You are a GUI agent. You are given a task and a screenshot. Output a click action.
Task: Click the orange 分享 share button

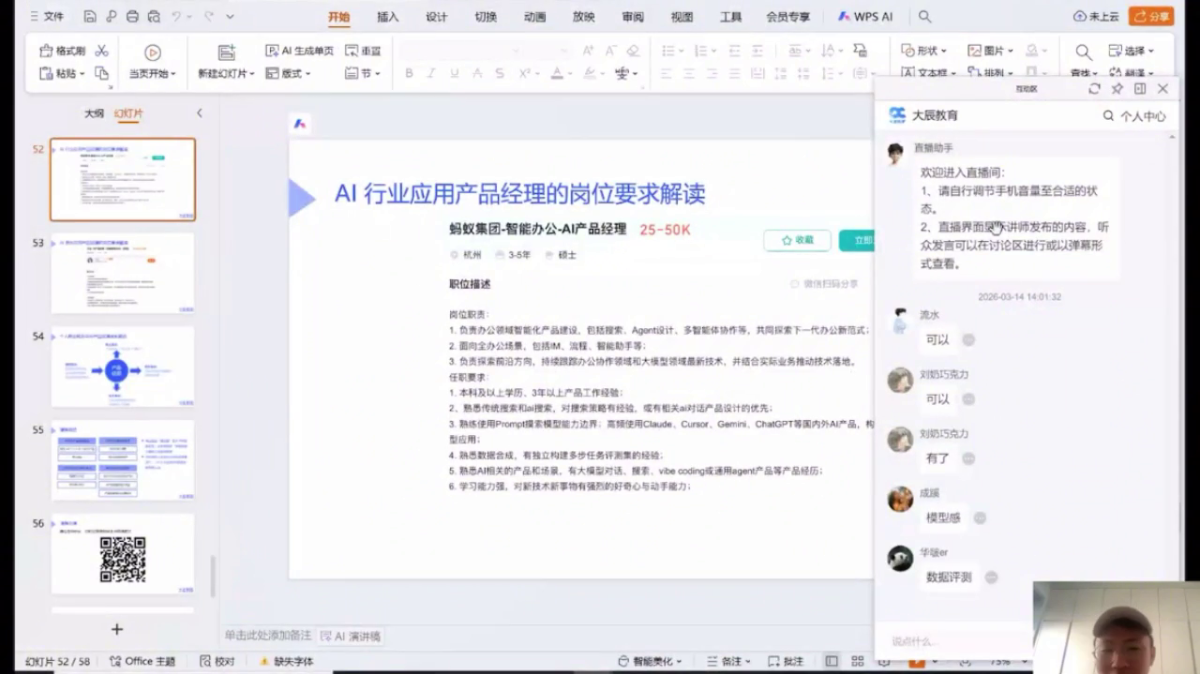1151,17
